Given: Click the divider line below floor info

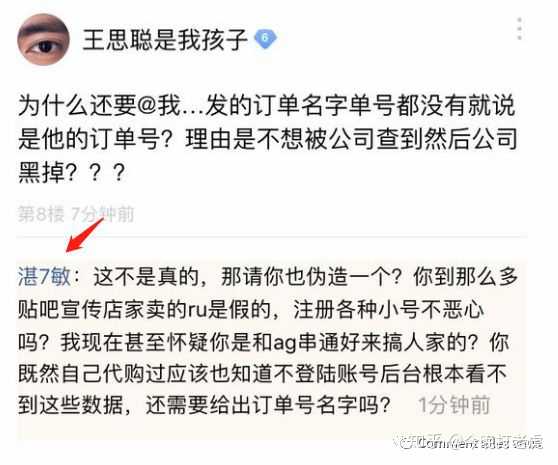Looking at the screenshot, I should tap(272, 237).
